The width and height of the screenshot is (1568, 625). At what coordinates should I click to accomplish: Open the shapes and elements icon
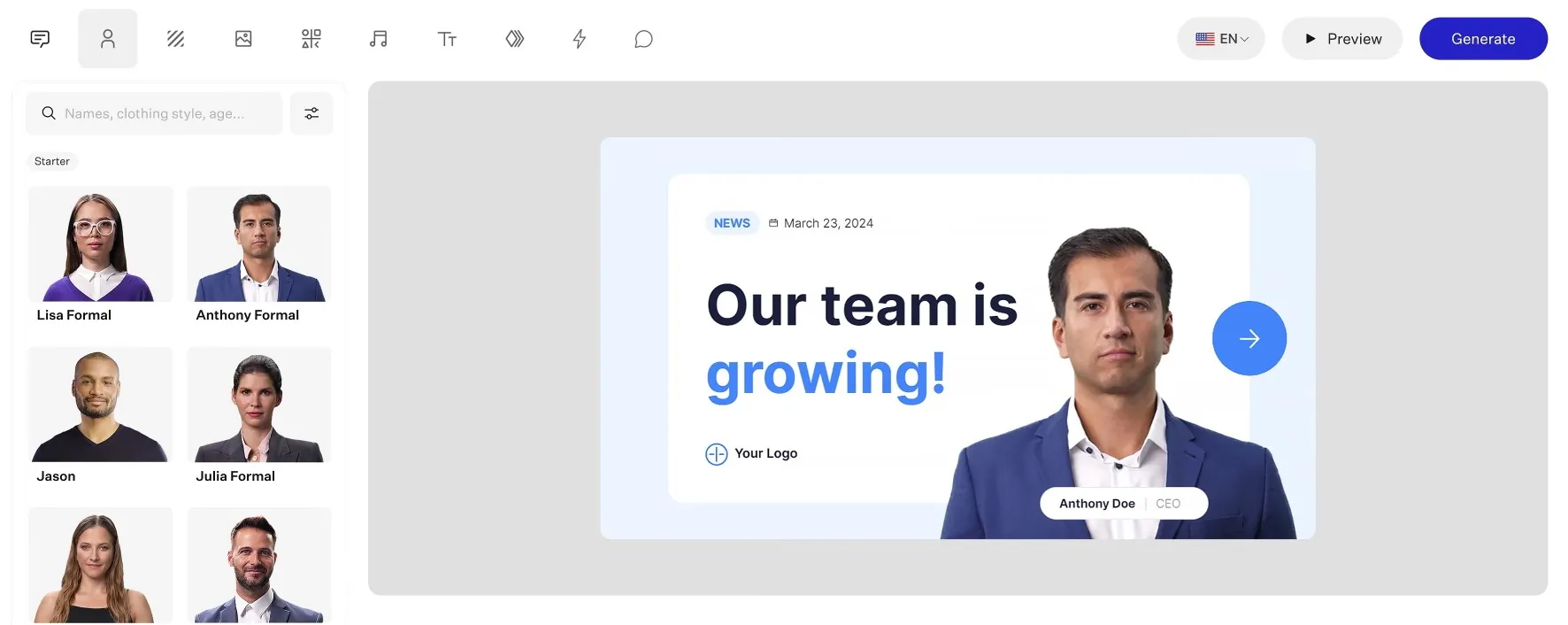[x=311, y=39]
